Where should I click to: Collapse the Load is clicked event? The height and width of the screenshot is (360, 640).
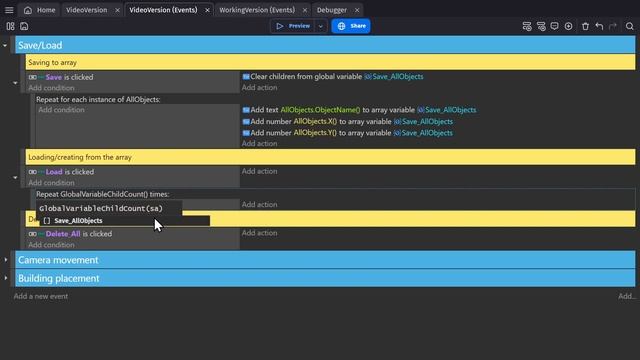(15, 178)
